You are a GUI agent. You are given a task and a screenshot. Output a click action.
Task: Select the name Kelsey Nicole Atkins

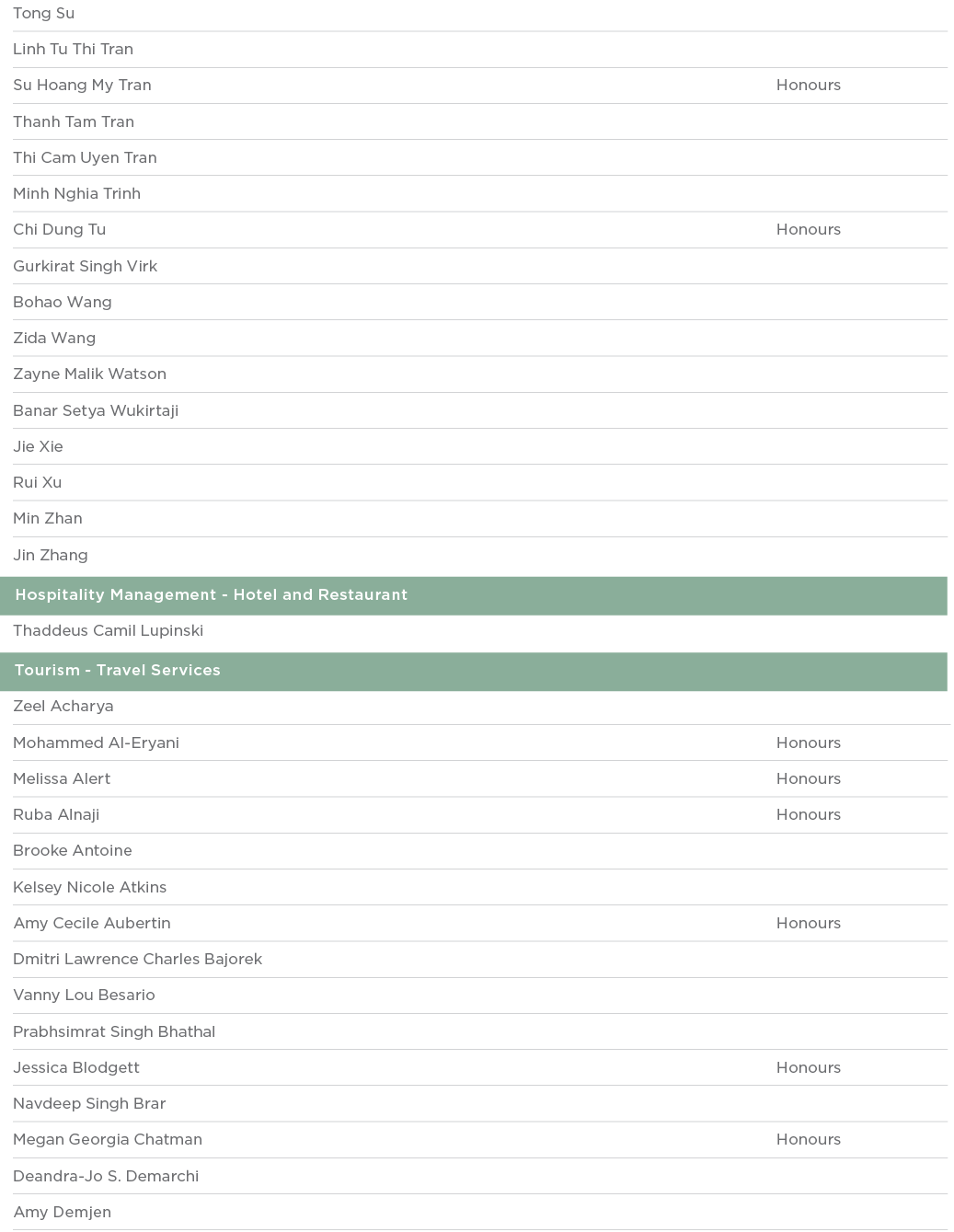(90, 888)
